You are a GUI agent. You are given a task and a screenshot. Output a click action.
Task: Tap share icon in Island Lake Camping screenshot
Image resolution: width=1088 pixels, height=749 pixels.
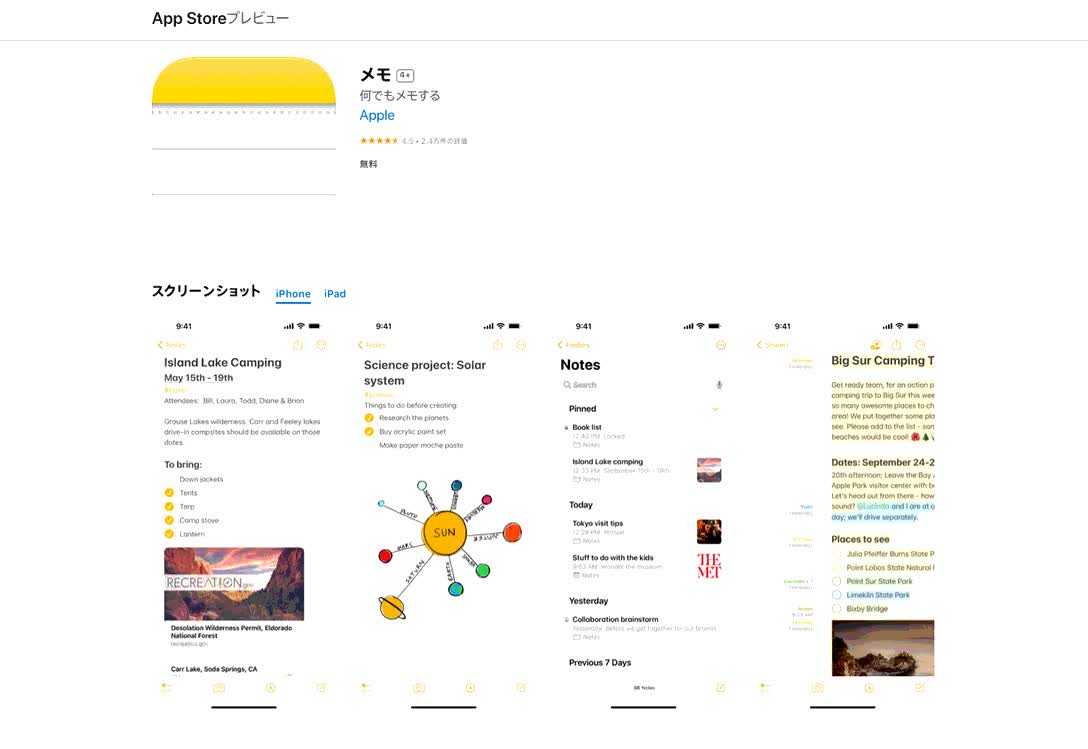coord(298,344)
